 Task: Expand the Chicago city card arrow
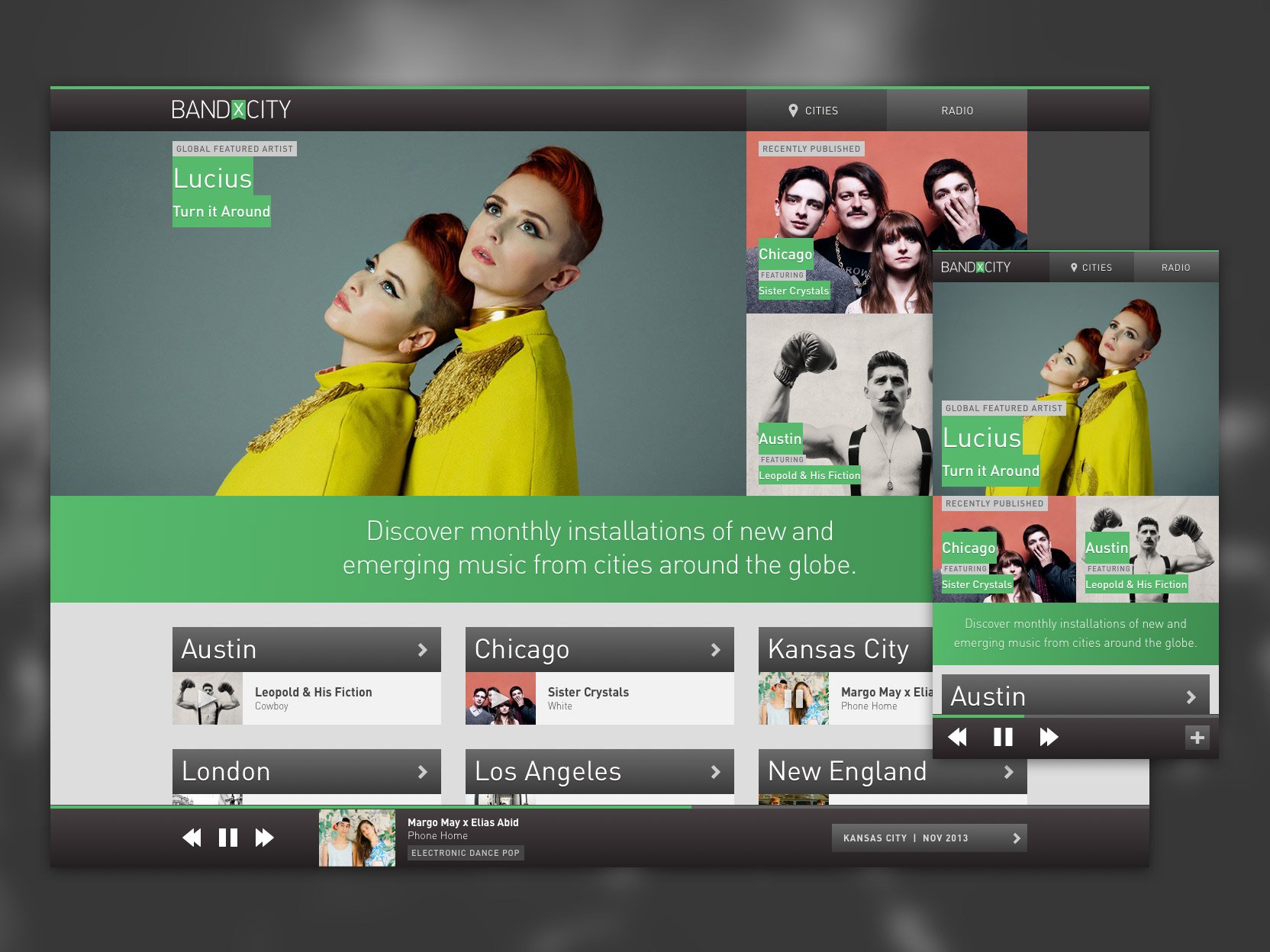(715, 650)
